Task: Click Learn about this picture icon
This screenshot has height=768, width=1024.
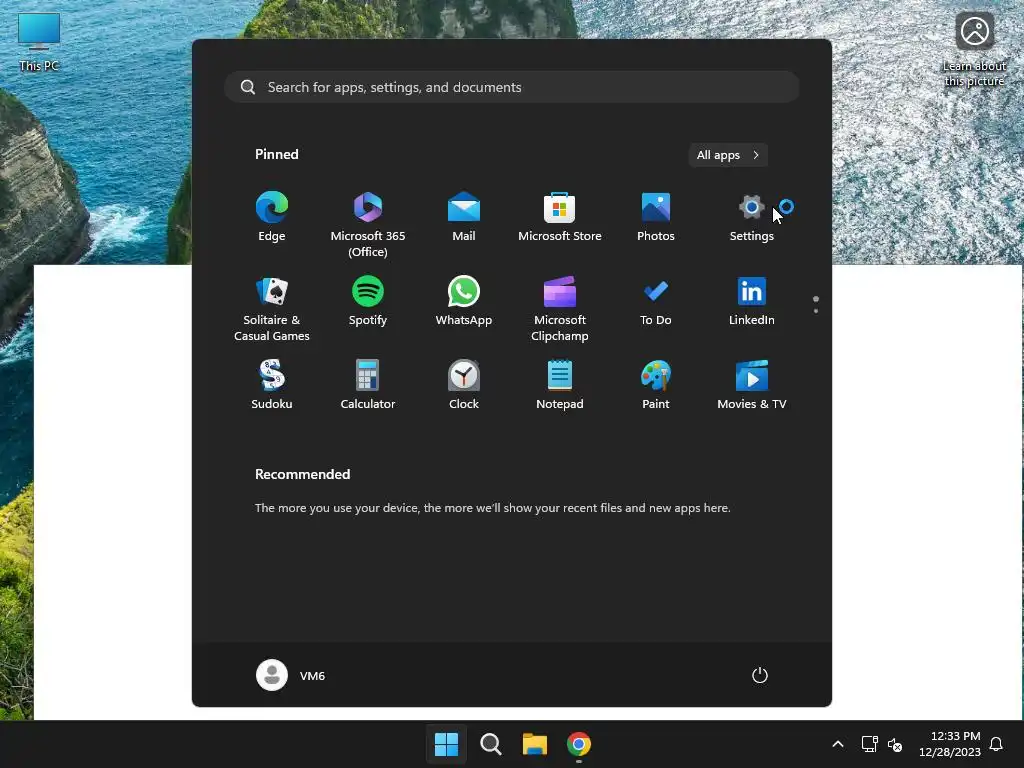Action: pos(974,50)
